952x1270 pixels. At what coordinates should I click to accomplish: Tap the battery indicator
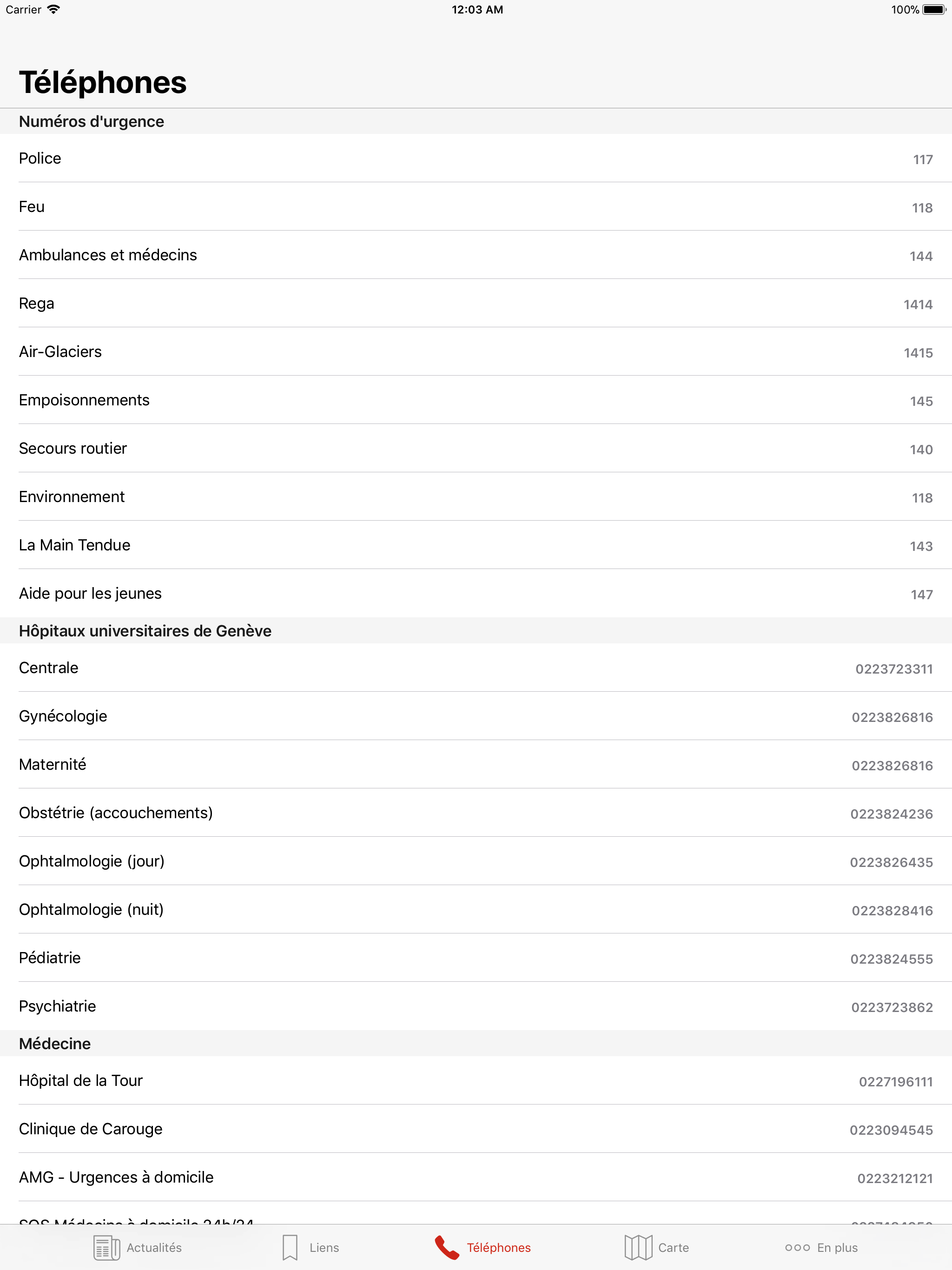(933, 9)
